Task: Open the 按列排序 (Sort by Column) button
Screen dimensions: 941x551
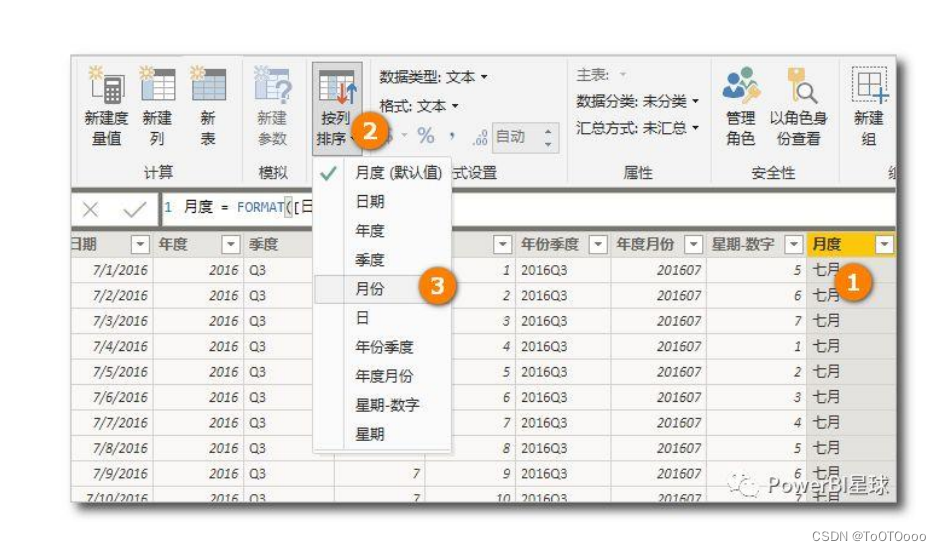Action: click(335, 107)
